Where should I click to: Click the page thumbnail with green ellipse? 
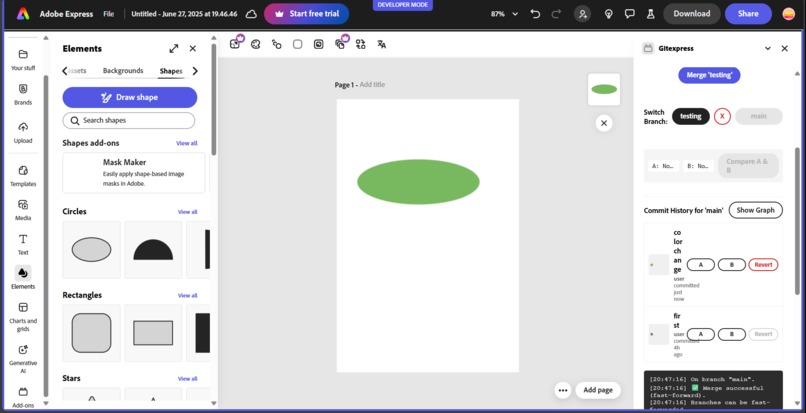tap(604, 89)
